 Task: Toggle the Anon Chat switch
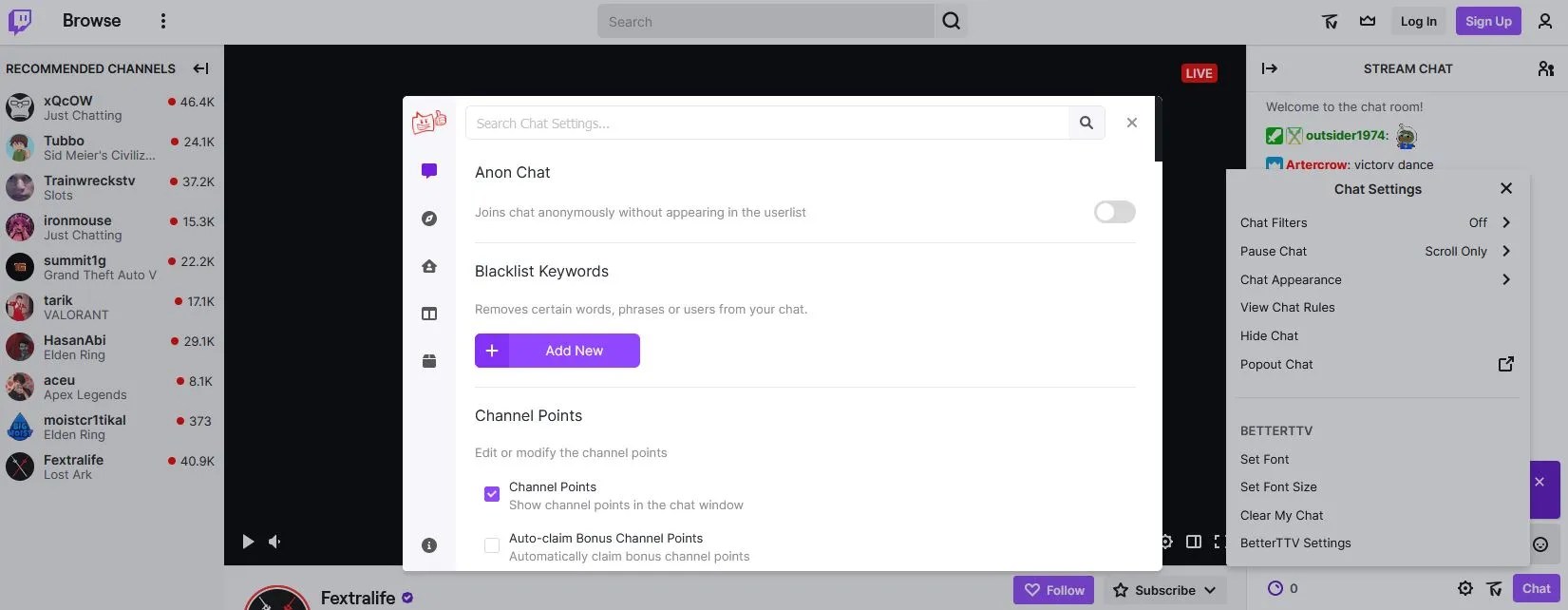pyautogui.click(x=1114, y=212)
